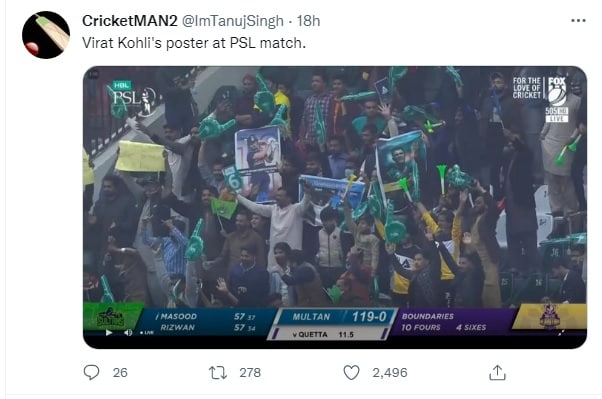Open the @ImTanujSingh handle link
The width and height of the screenshot is (602, 399).
click(x=232, y=21)
